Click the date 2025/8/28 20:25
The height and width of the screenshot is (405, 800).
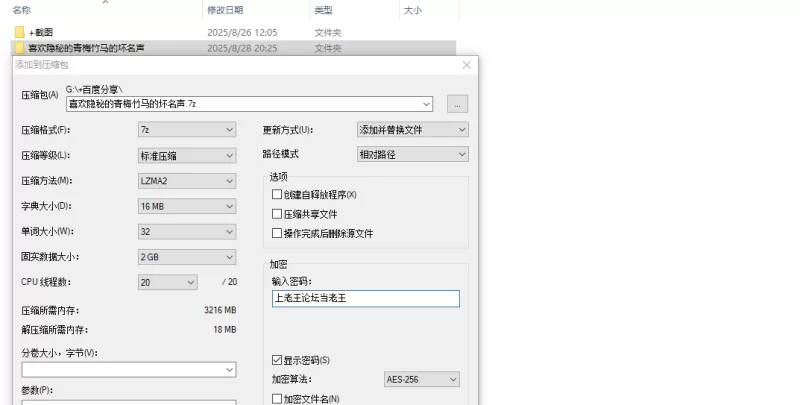click(242, 48)
